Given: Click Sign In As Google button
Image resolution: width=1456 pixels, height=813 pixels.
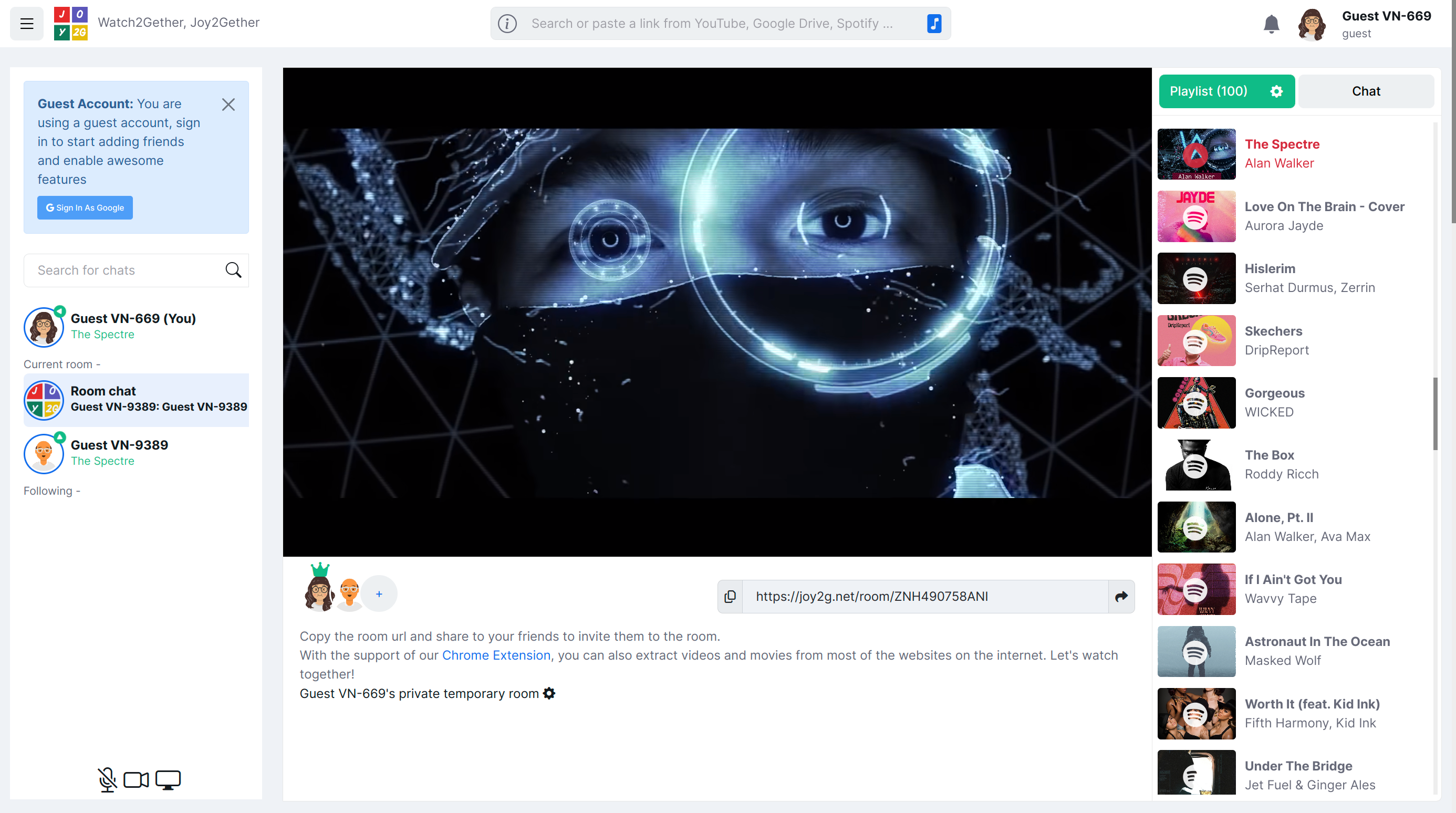Looking at the screenshot, I should pos(85,207).
